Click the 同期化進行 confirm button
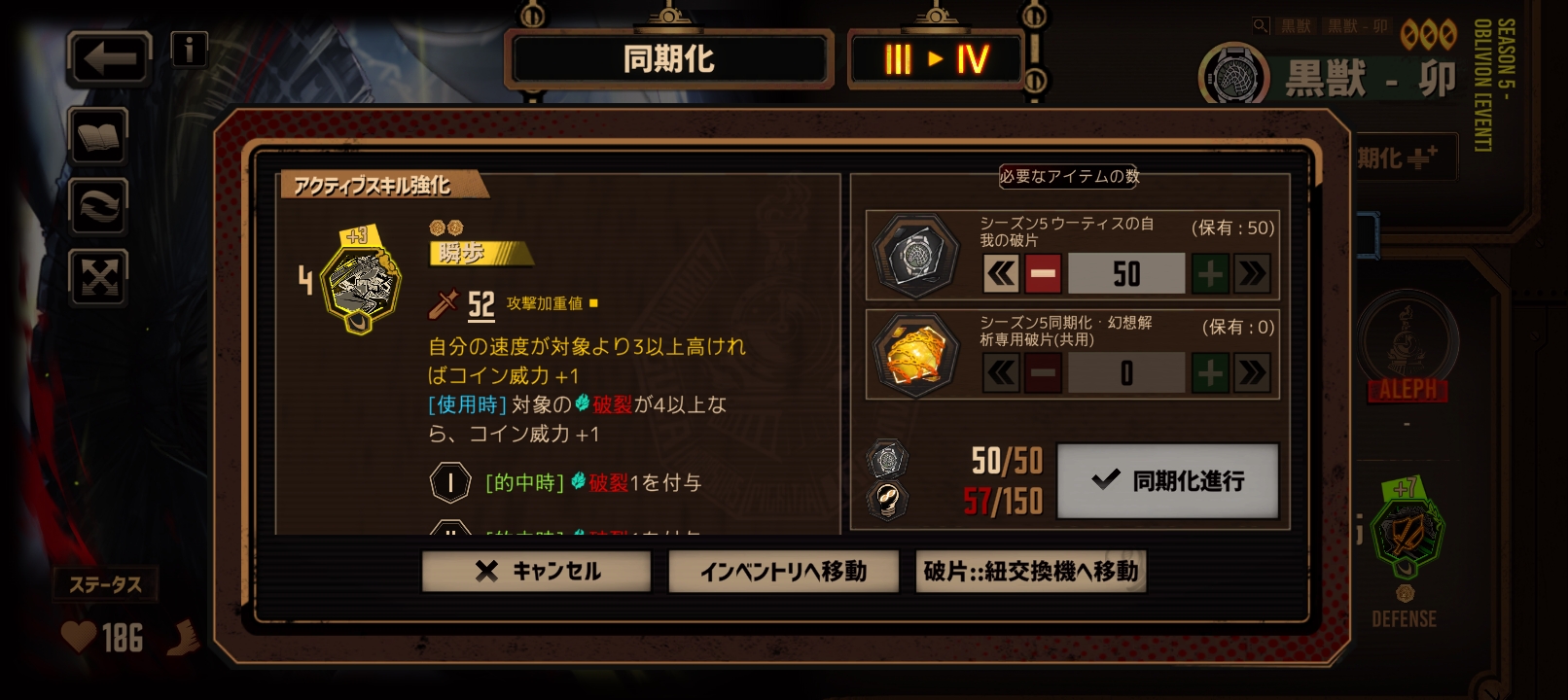Image resolution: width=1568 pixels, height=700 pixels. coord(1167,480)
